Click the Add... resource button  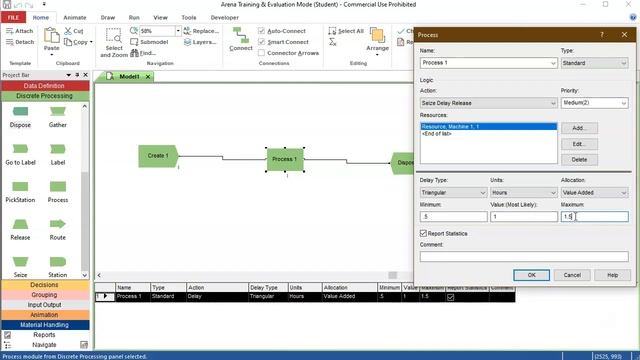579,128
